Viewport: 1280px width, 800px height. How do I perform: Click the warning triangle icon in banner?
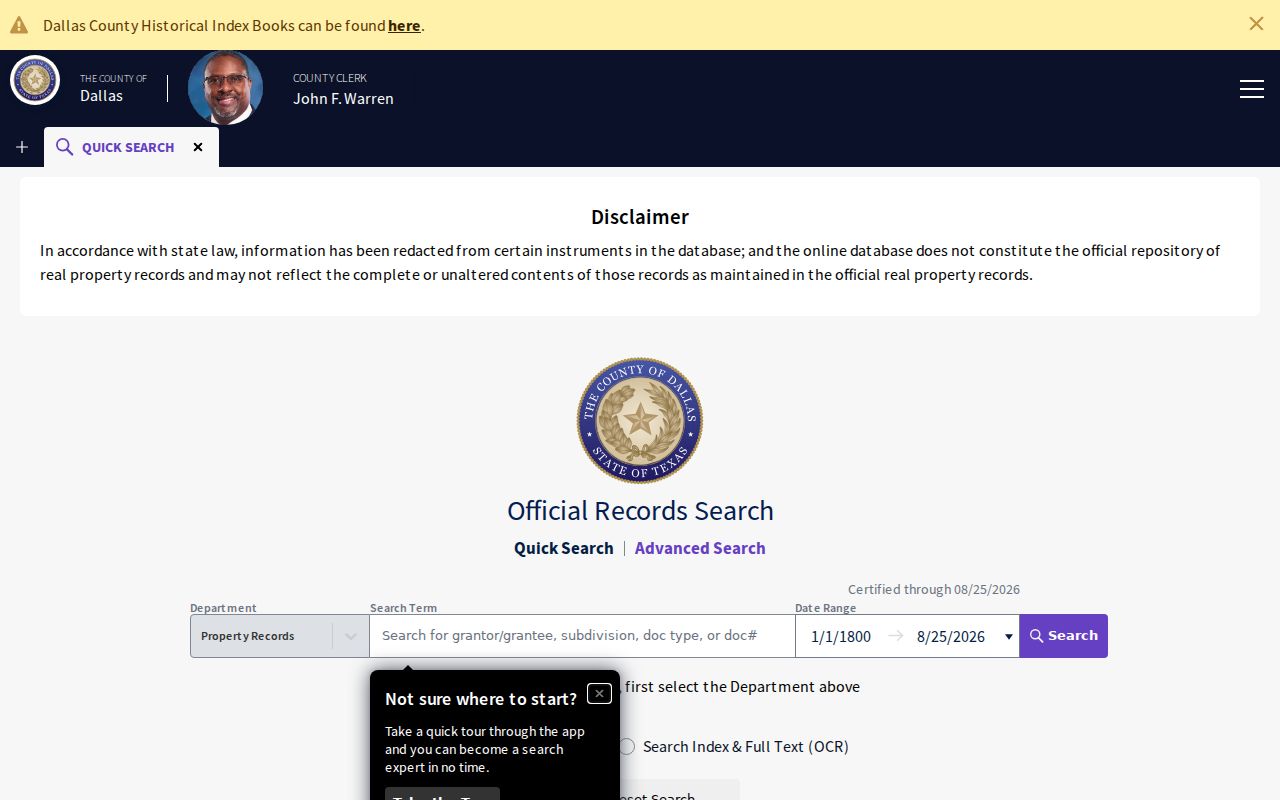point(19,25)
